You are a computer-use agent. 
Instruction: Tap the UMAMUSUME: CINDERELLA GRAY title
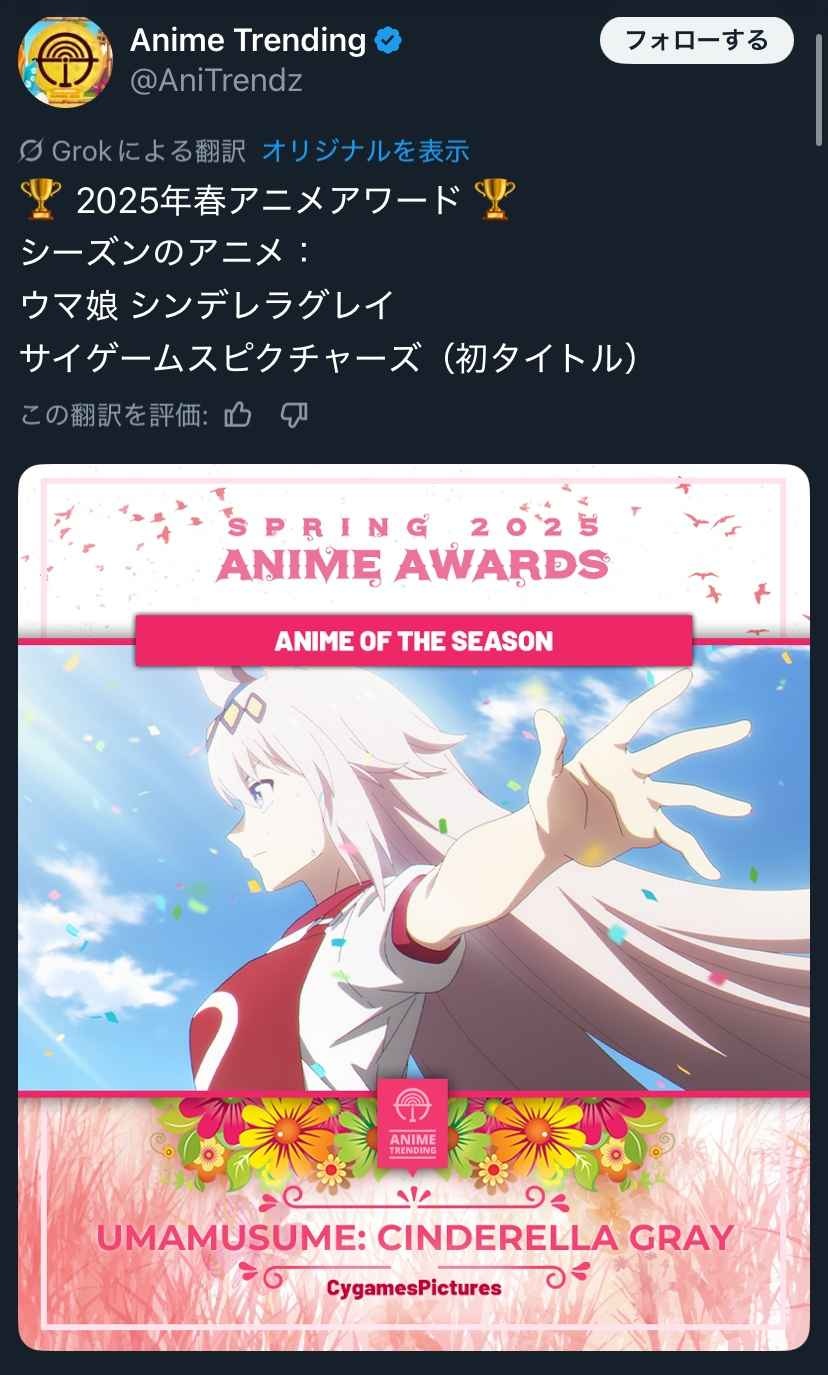414,1238
